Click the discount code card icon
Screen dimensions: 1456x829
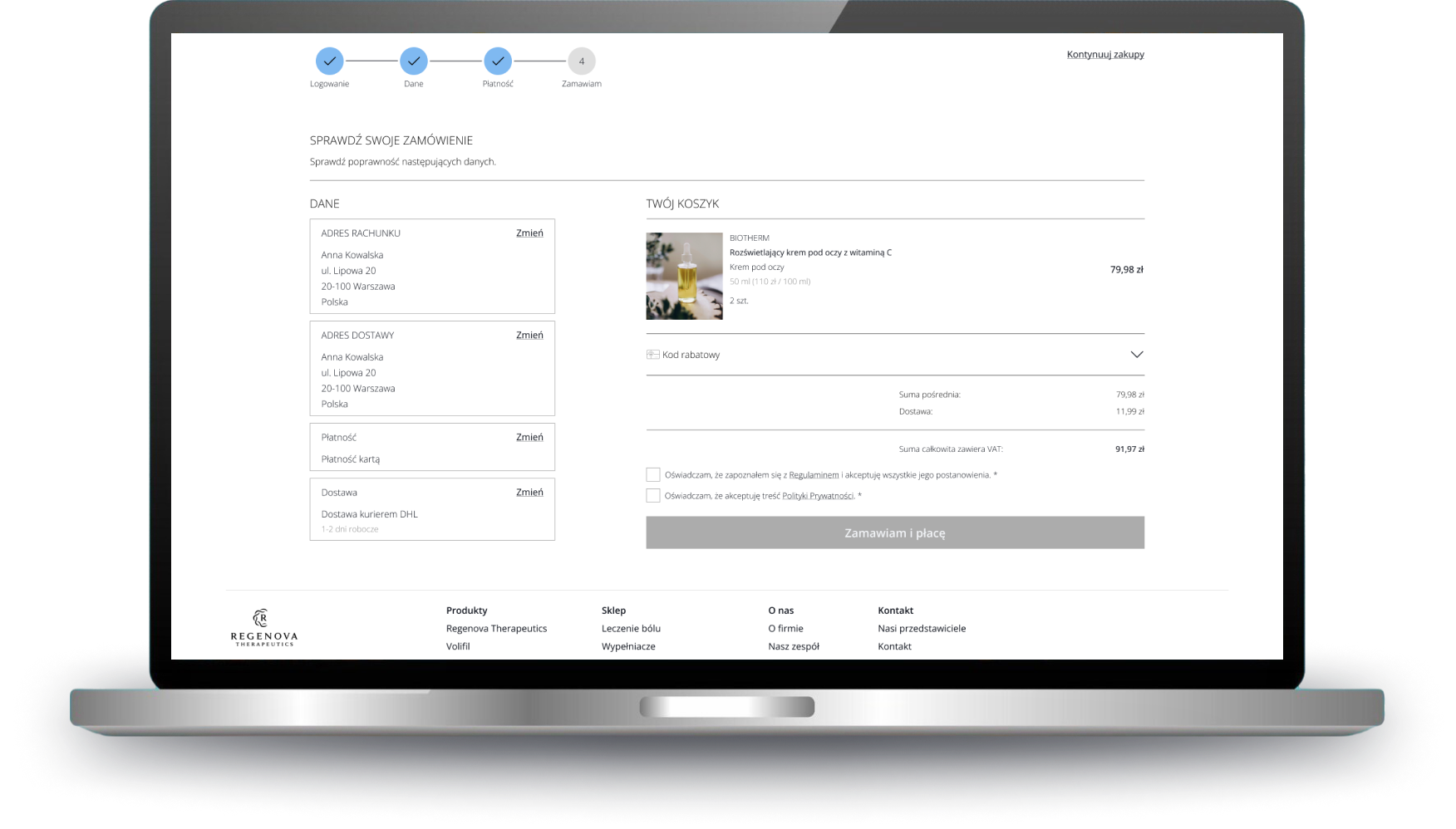653,355
